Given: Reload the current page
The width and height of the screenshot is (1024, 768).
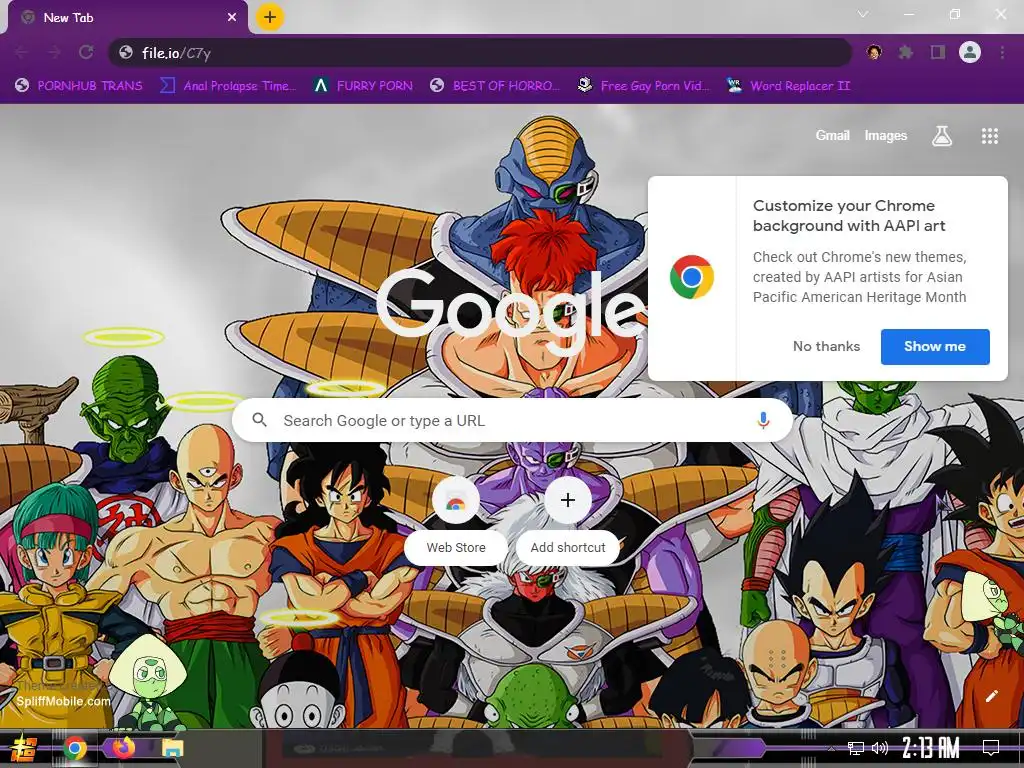Looking at the screenshot, I should (x=86, y=52).
